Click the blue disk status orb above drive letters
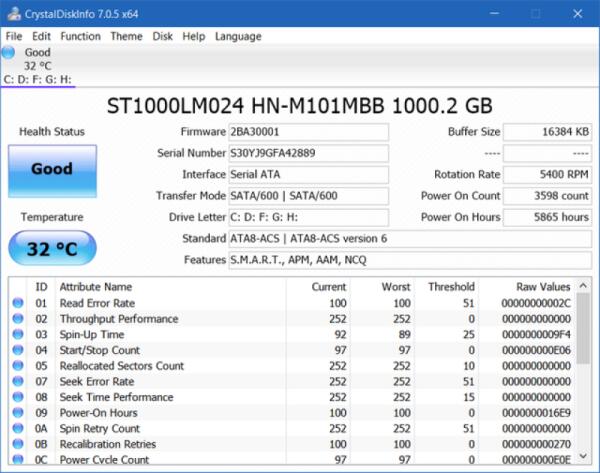The width and height of the screenshot is (600, 473). (9, 52)
